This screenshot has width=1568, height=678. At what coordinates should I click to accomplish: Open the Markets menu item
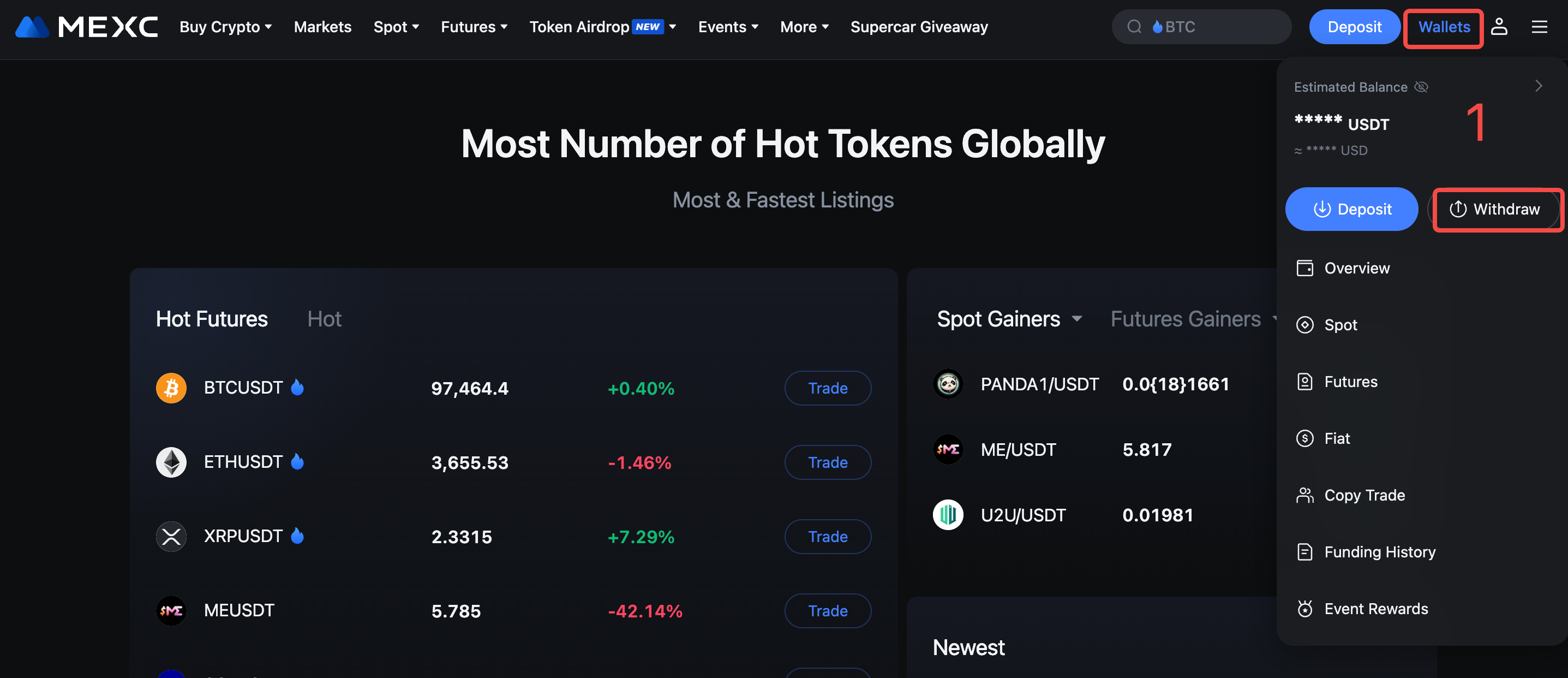pyautogui.click(x=322, y=27)
